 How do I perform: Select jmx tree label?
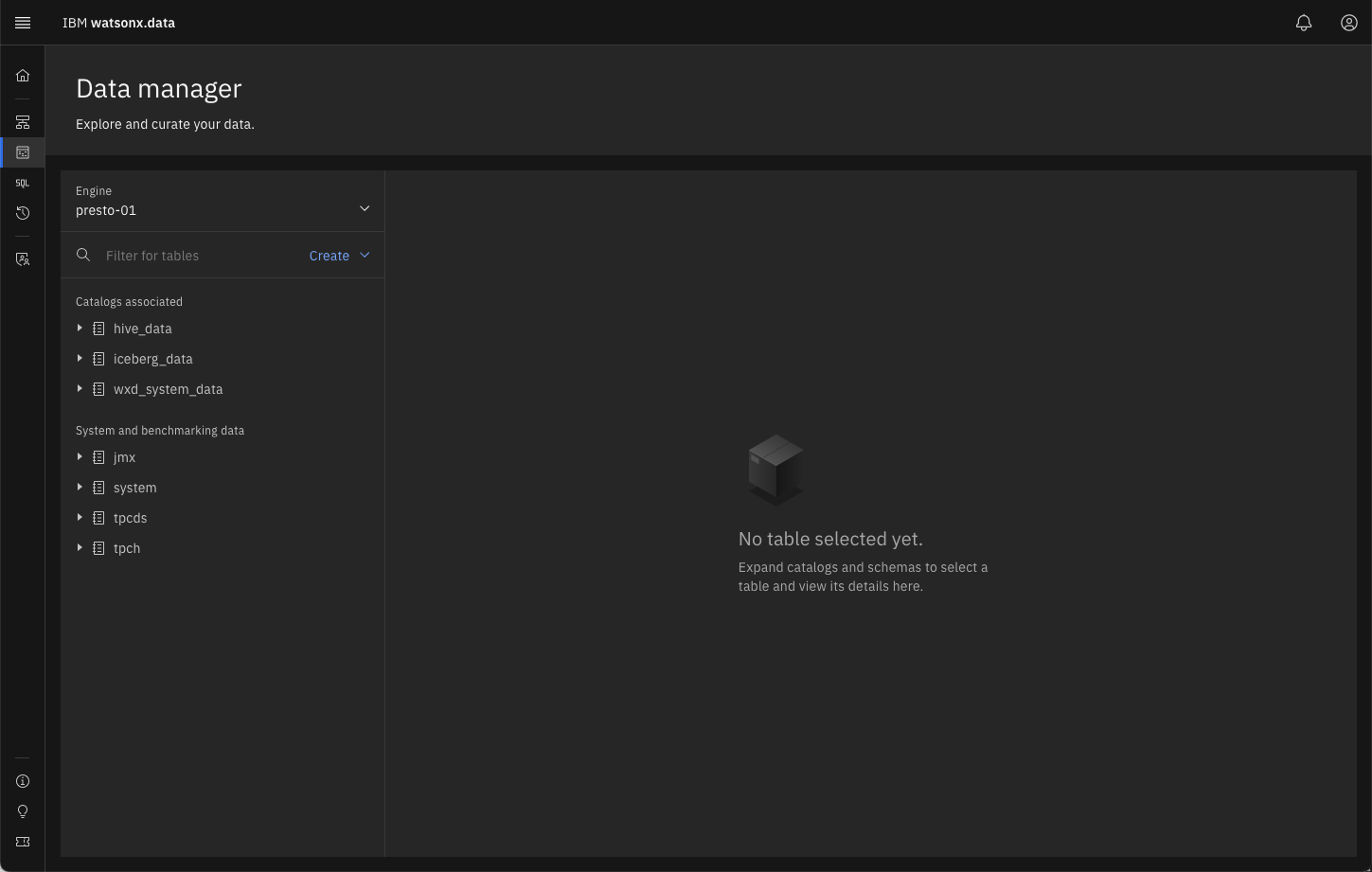coord(125,457)
